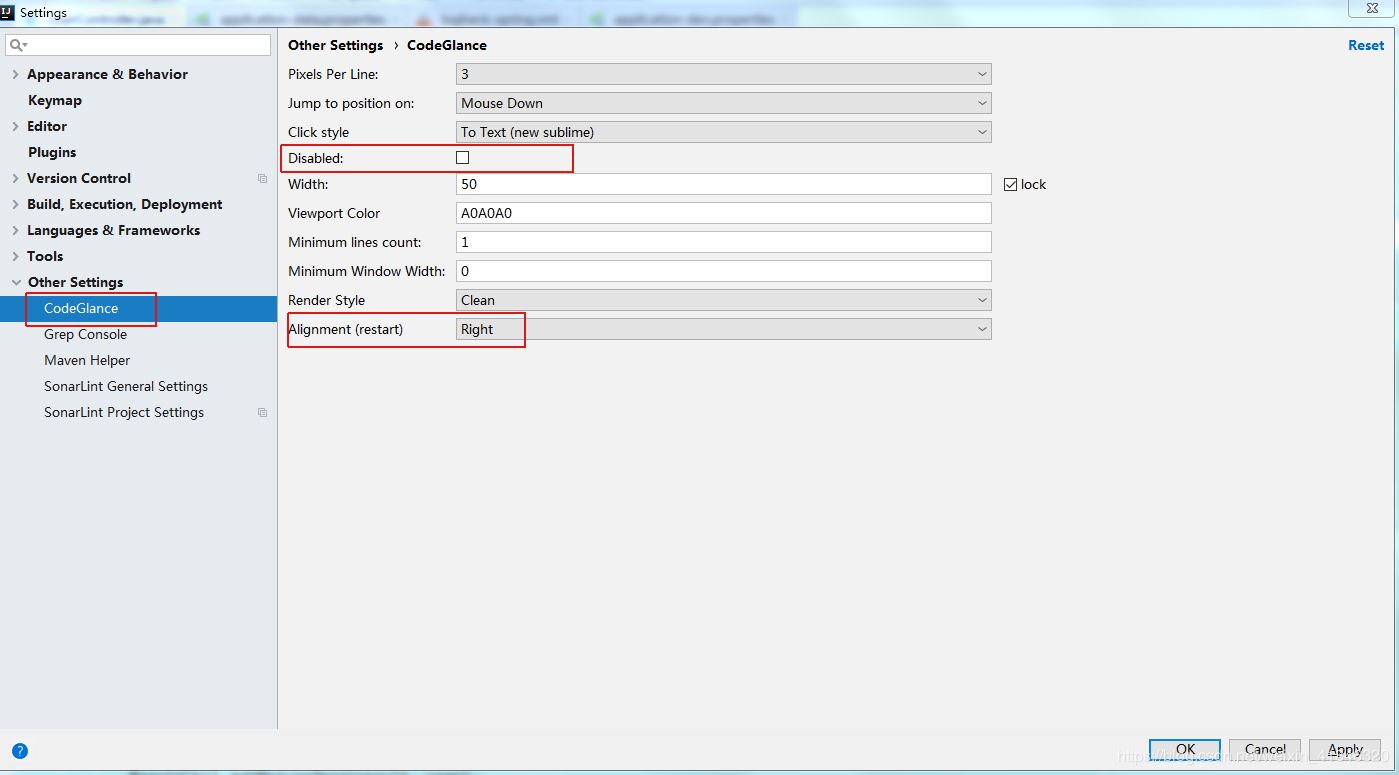The height and width of the screenshot is (775, 1399).
Task: Click the search magnifier icon in settings
Action: tap(18, 45)
